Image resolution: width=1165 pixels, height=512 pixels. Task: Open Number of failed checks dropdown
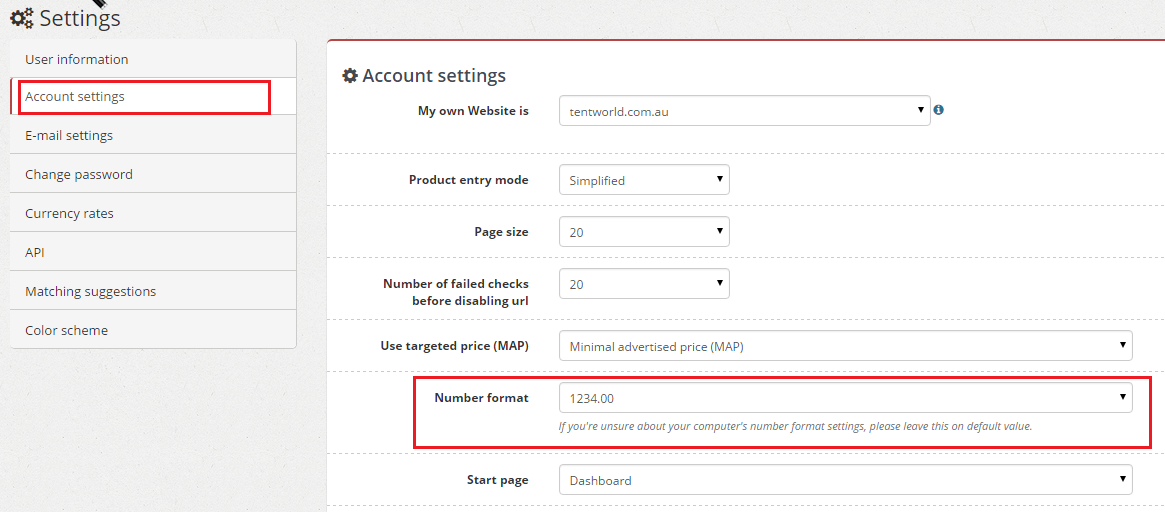tap(644, 284)
